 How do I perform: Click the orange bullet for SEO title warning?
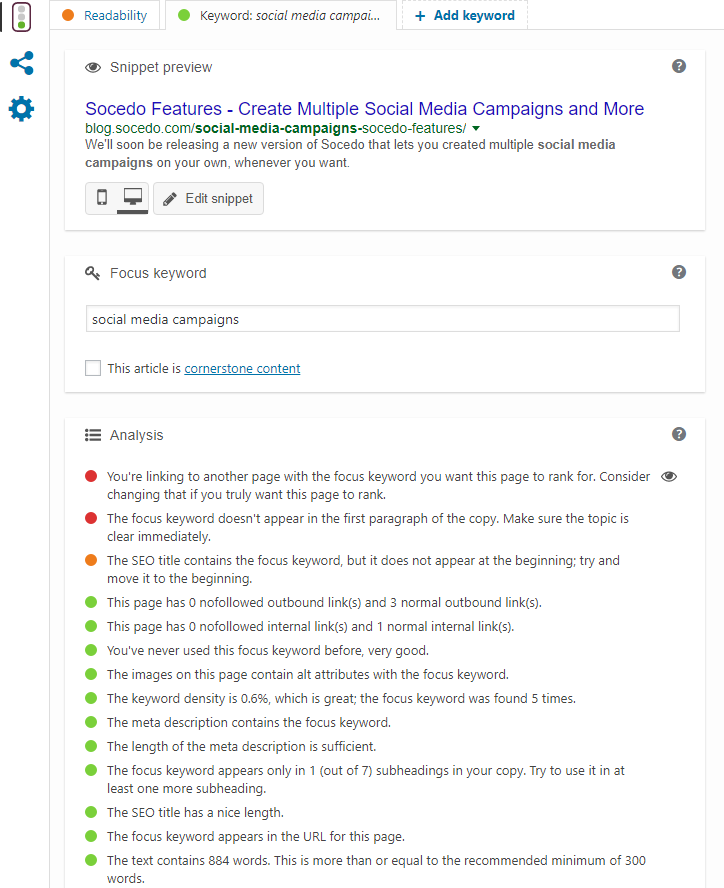coord(91,560)
